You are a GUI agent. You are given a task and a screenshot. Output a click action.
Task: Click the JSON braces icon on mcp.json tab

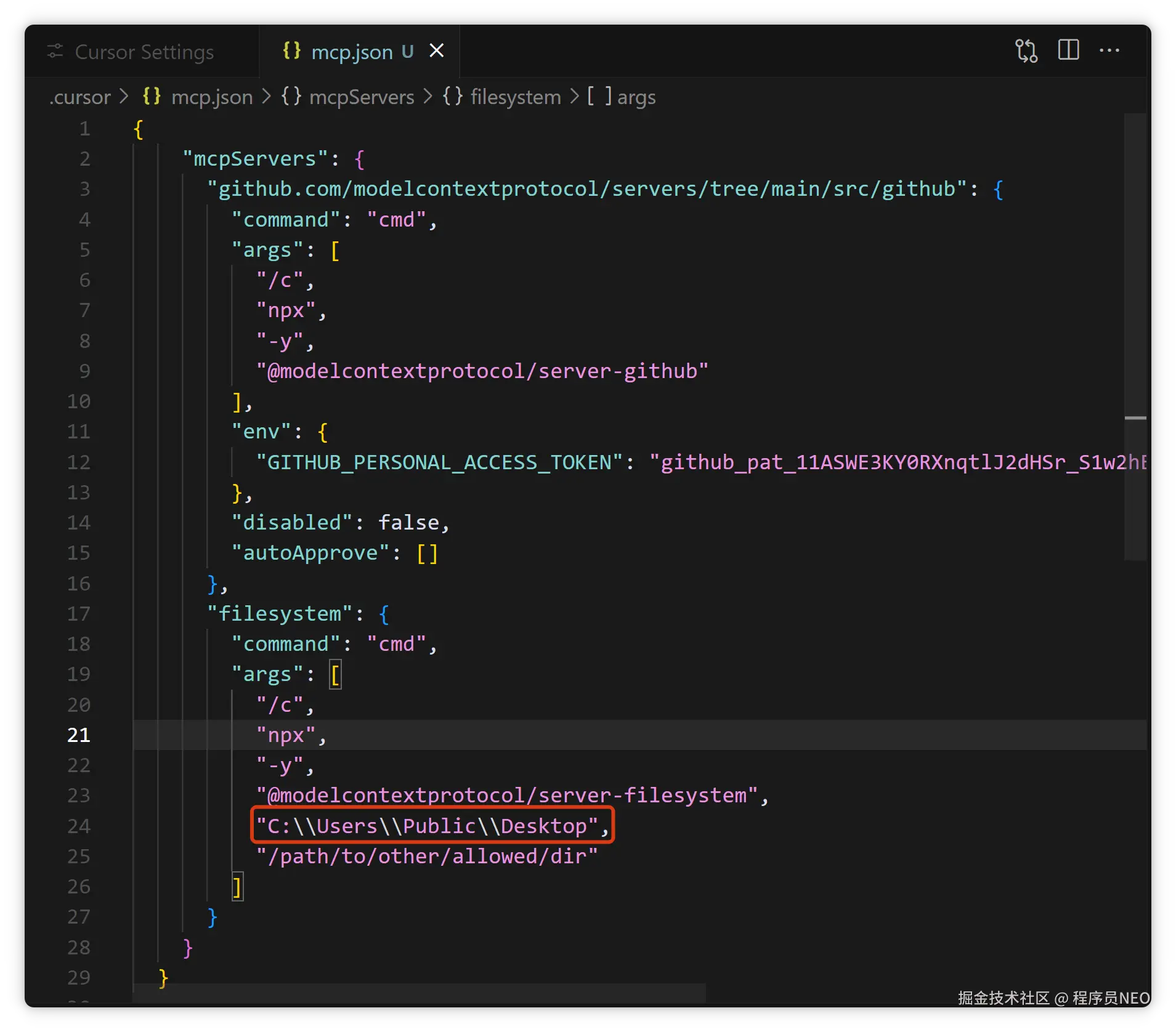[x=291, y=50]
